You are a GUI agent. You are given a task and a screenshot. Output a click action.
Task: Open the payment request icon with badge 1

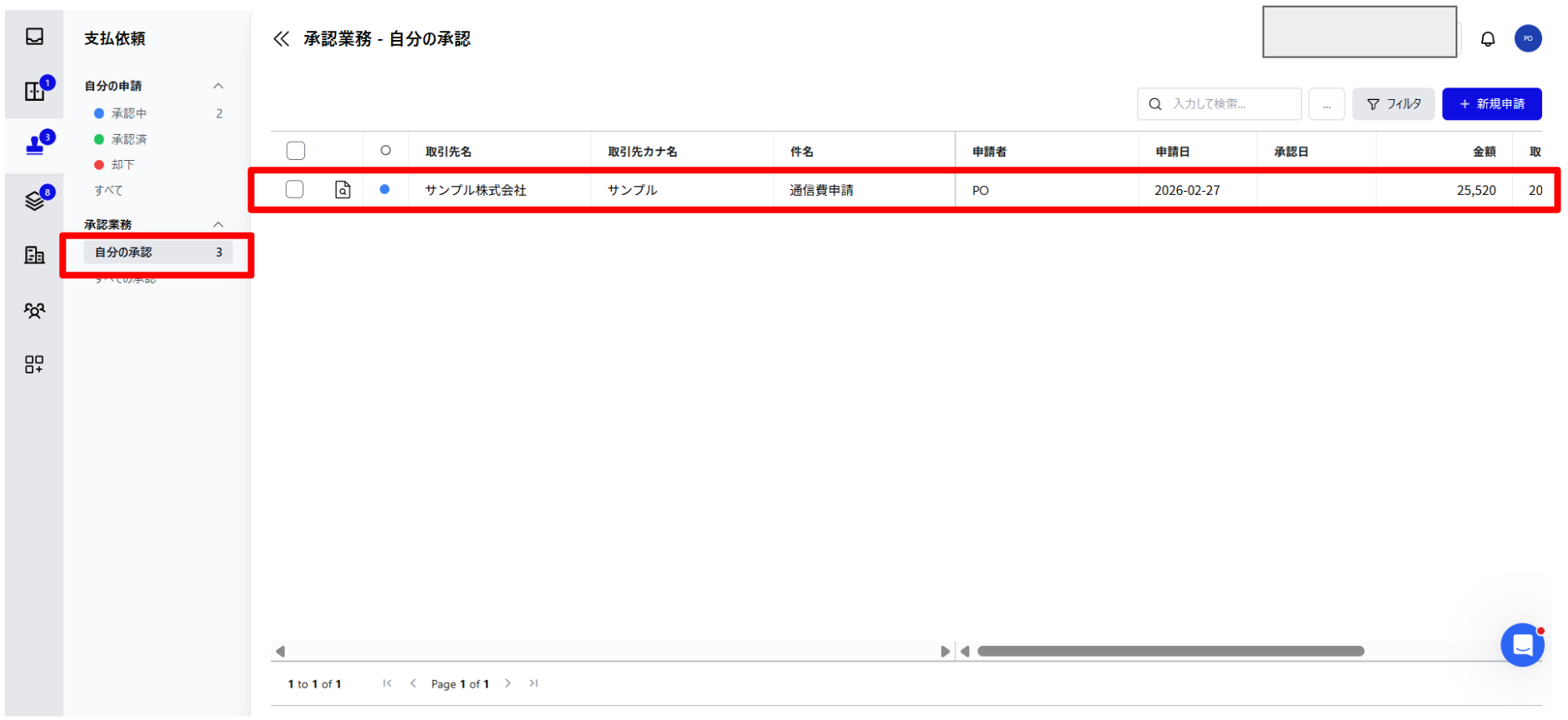click(x=34, y=91)
